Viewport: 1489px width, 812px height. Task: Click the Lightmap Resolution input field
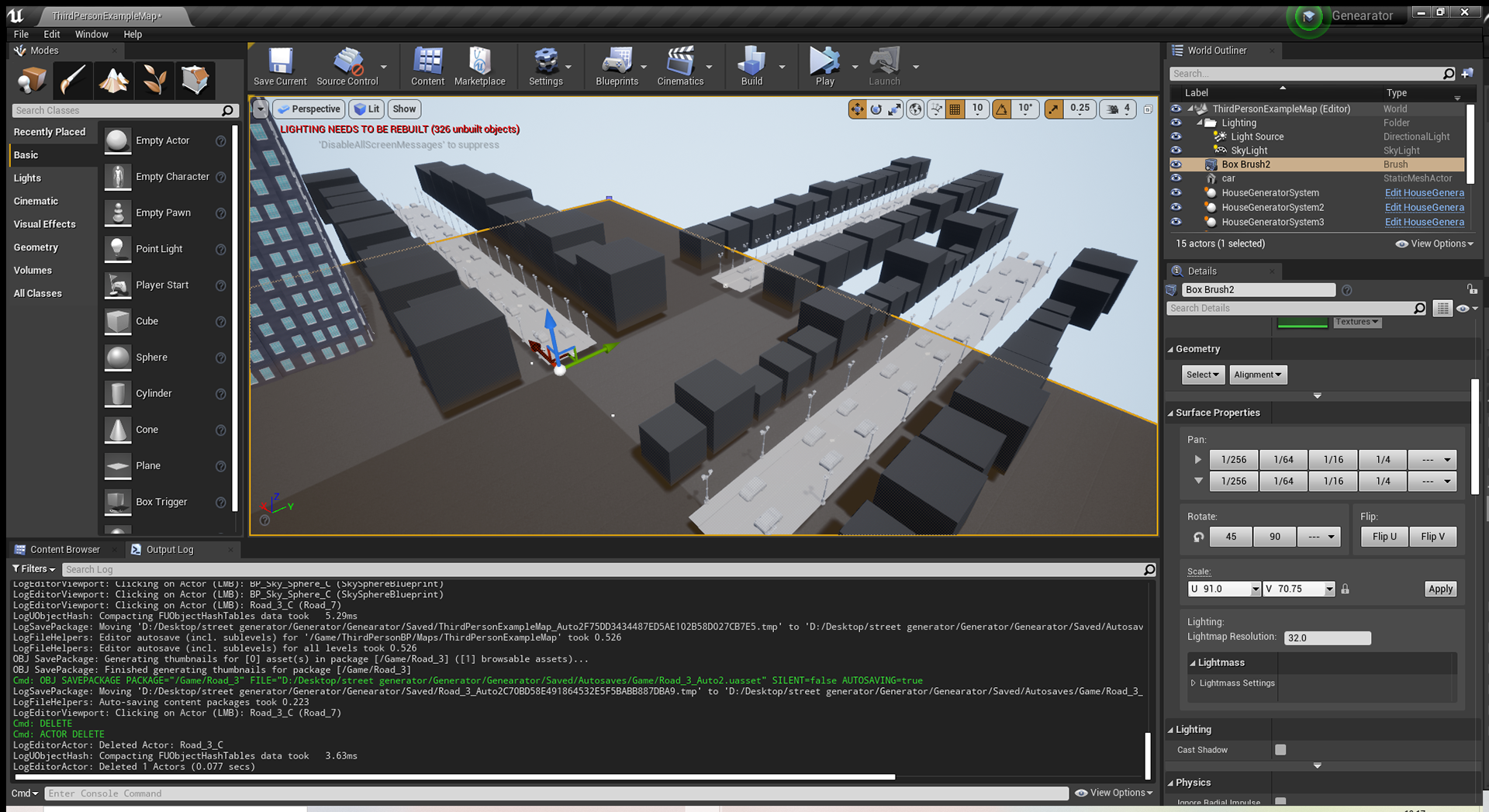tap(1328, 638)
